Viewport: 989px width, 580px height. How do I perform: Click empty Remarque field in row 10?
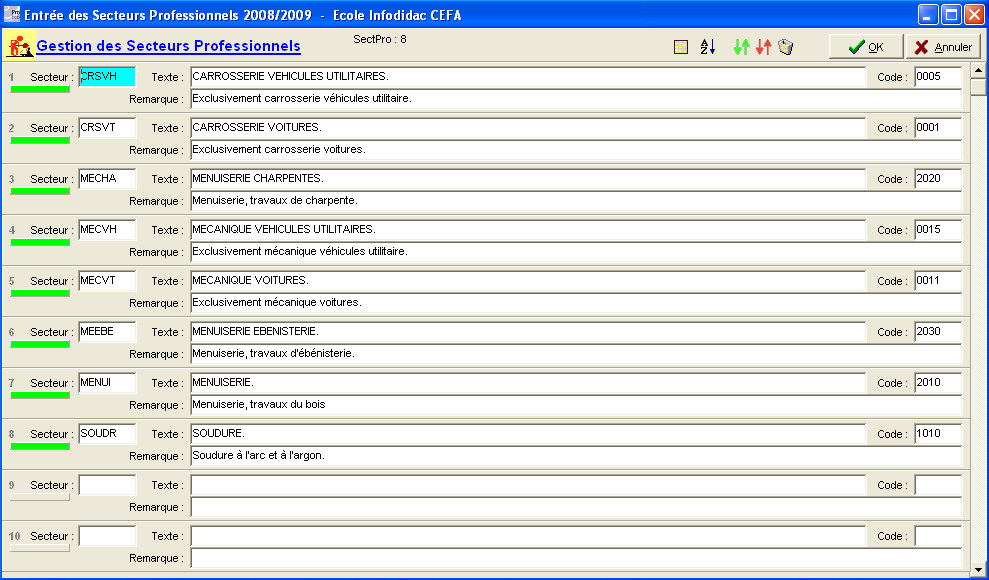click(x=576, y=559)
